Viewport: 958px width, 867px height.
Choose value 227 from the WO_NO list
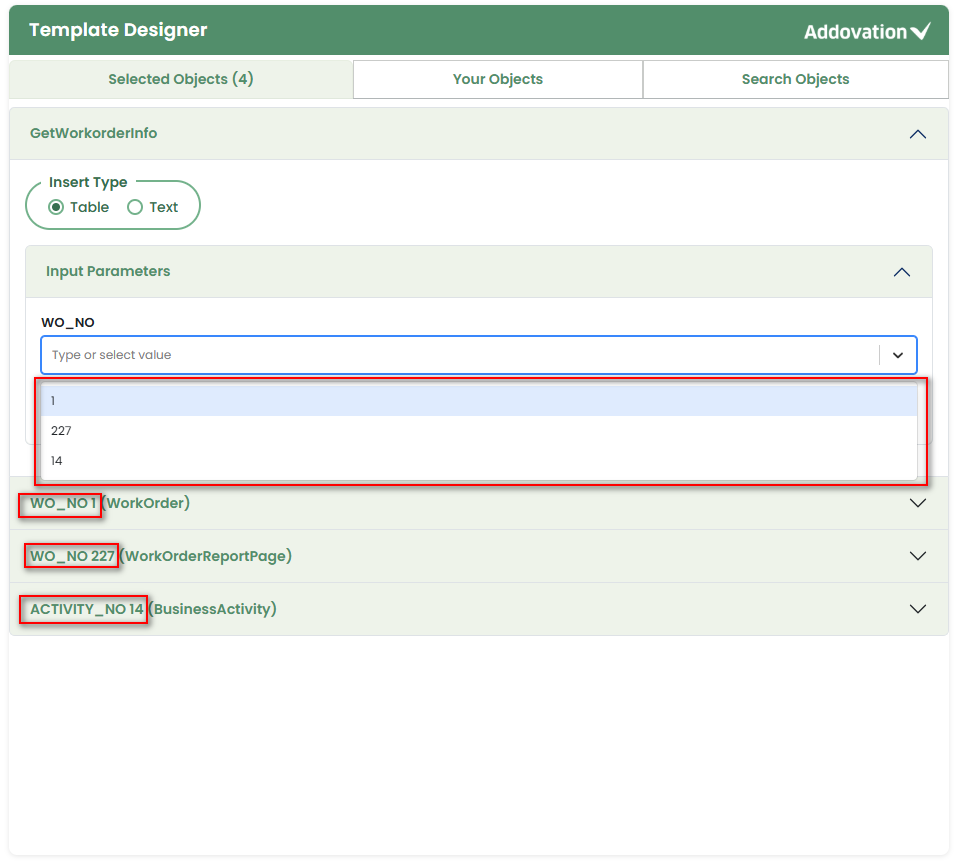[478, 431]
